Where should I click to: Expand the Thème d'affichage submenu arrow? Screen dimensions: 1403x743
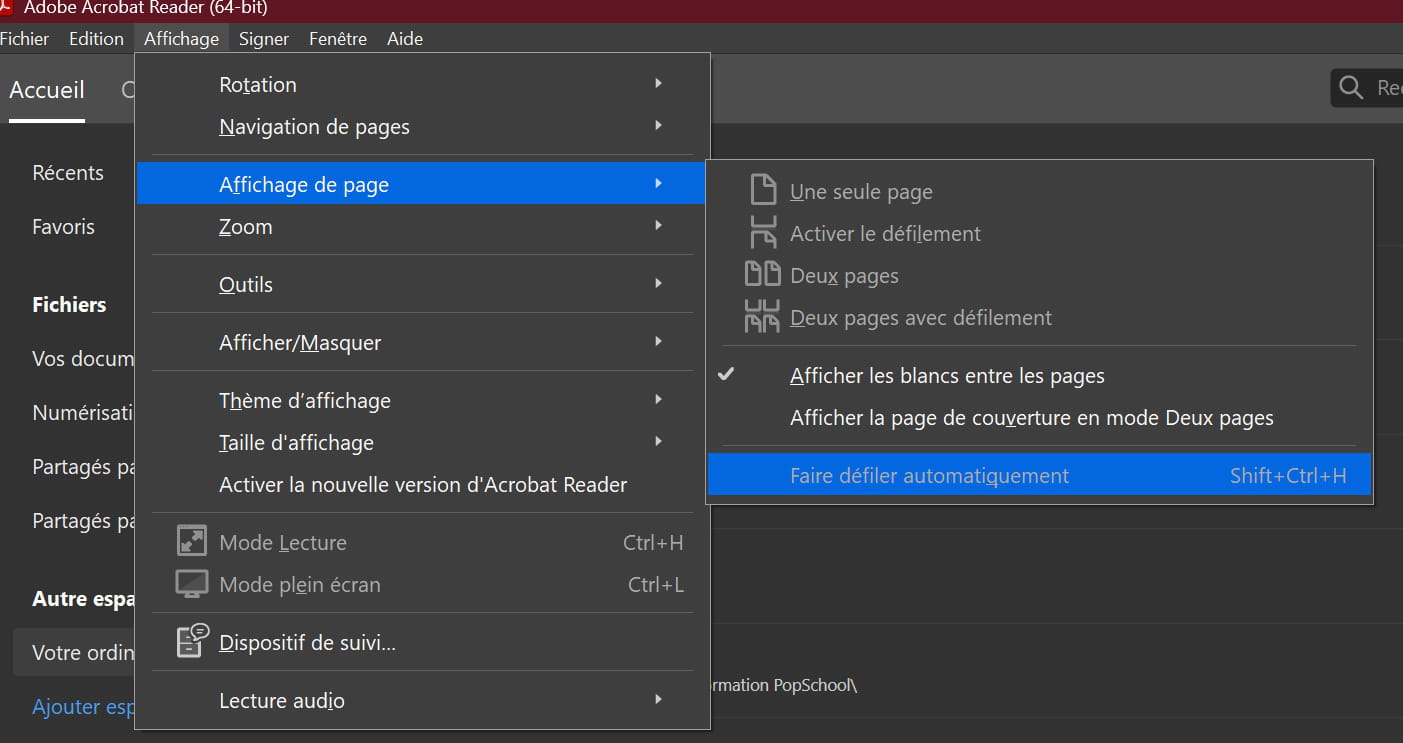coord(658,399)
